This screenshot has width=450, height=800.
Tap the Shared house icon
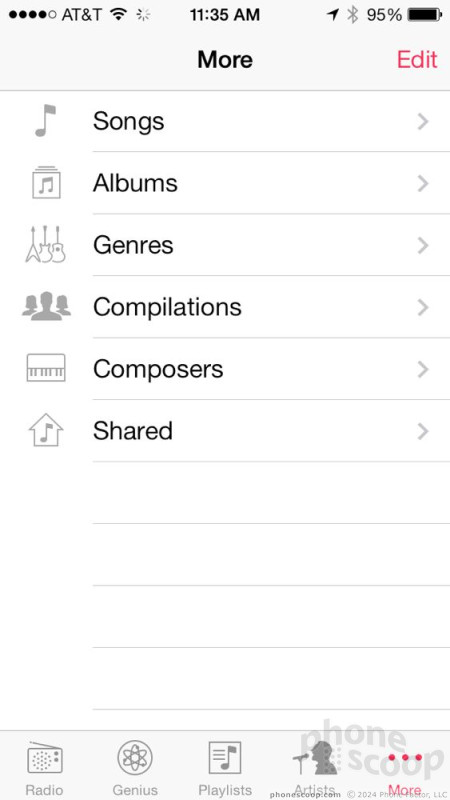[45, 430]
